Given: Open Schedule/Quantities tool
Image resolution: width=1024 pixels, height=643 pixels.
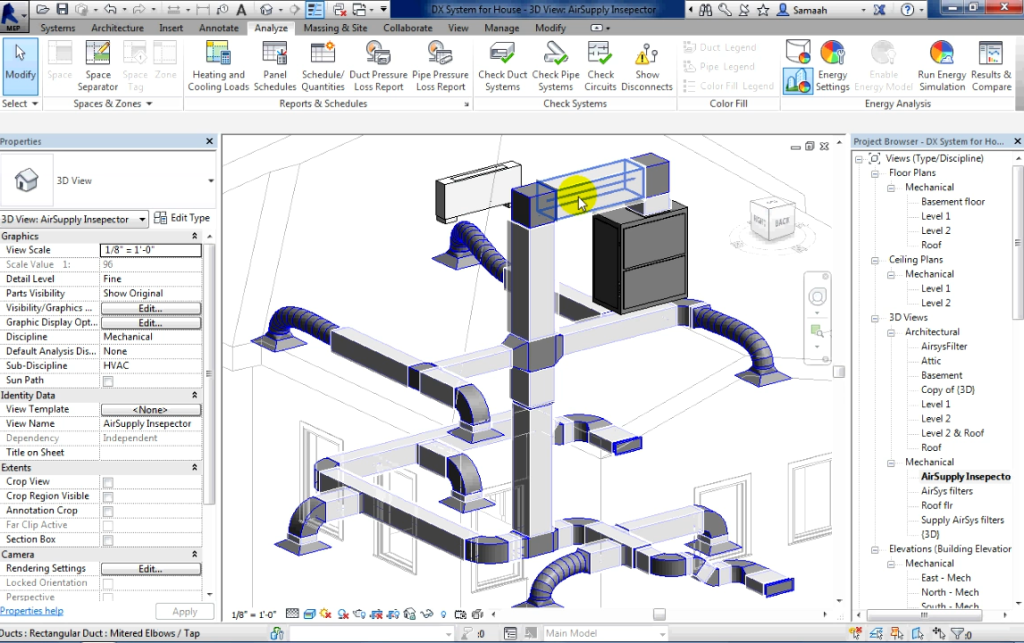Looking at the screenshot, I should [x=323, y=67].
